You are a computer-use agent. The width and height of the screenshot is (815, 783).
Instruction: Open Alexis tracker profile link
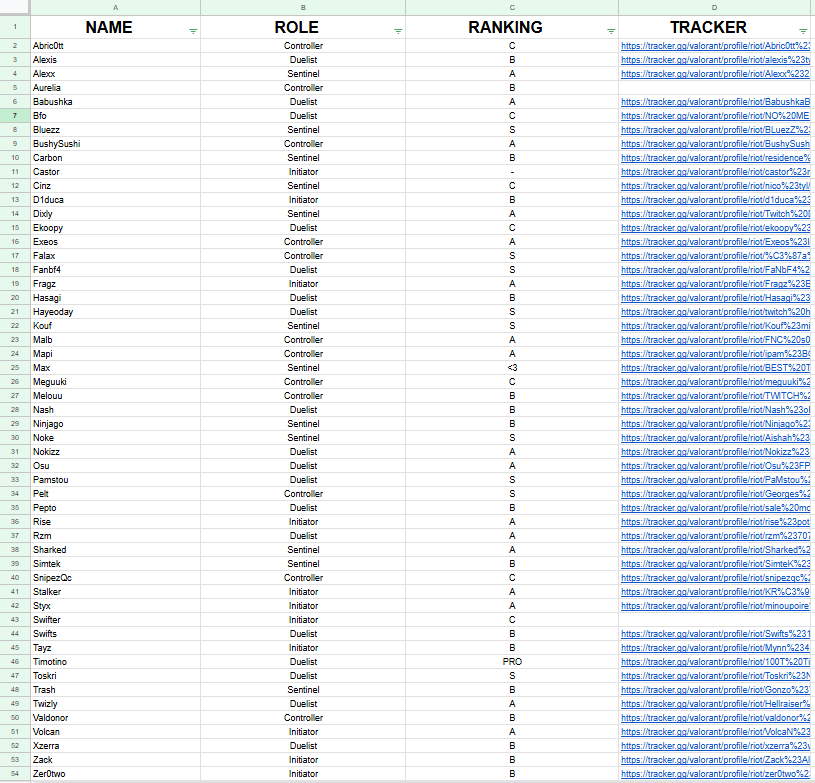coord(715,60)
